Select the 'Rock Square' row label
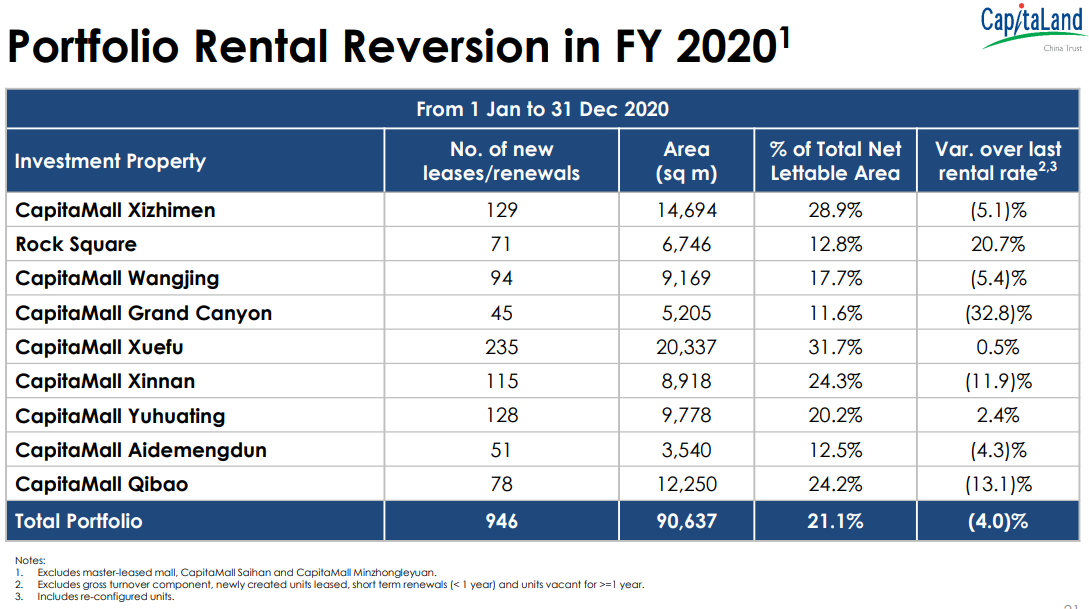 [x=76, y=244]
